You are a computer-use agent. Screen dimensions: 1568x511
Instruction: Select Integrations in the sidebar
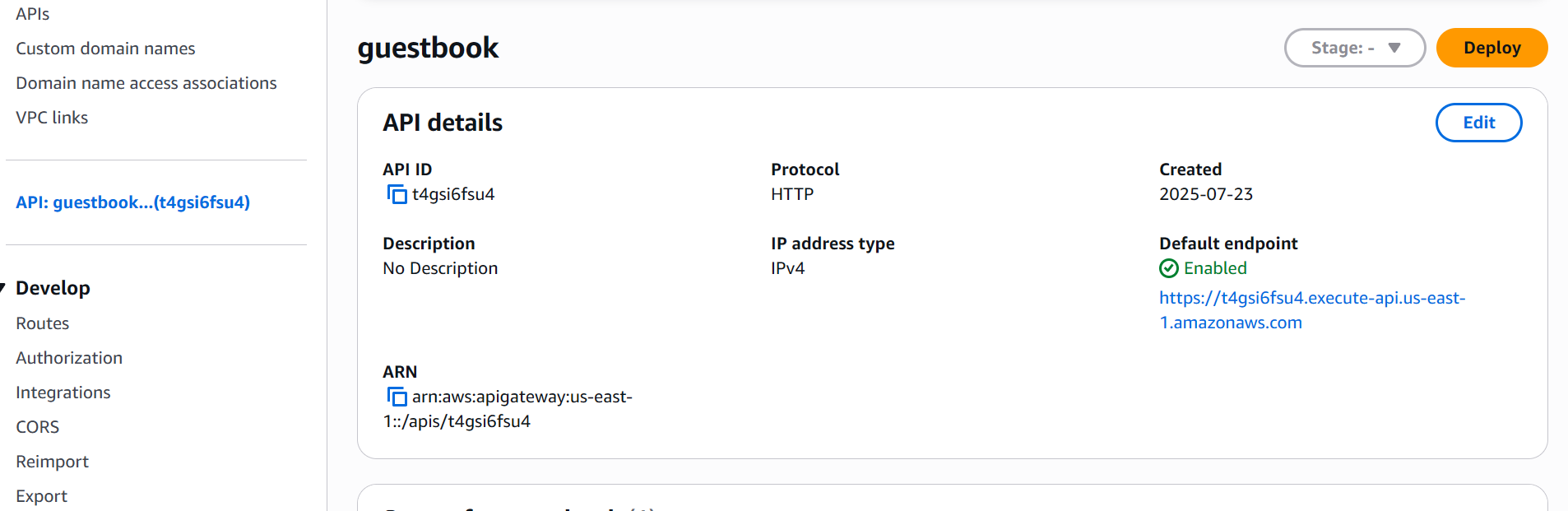[x=63, y=393]
